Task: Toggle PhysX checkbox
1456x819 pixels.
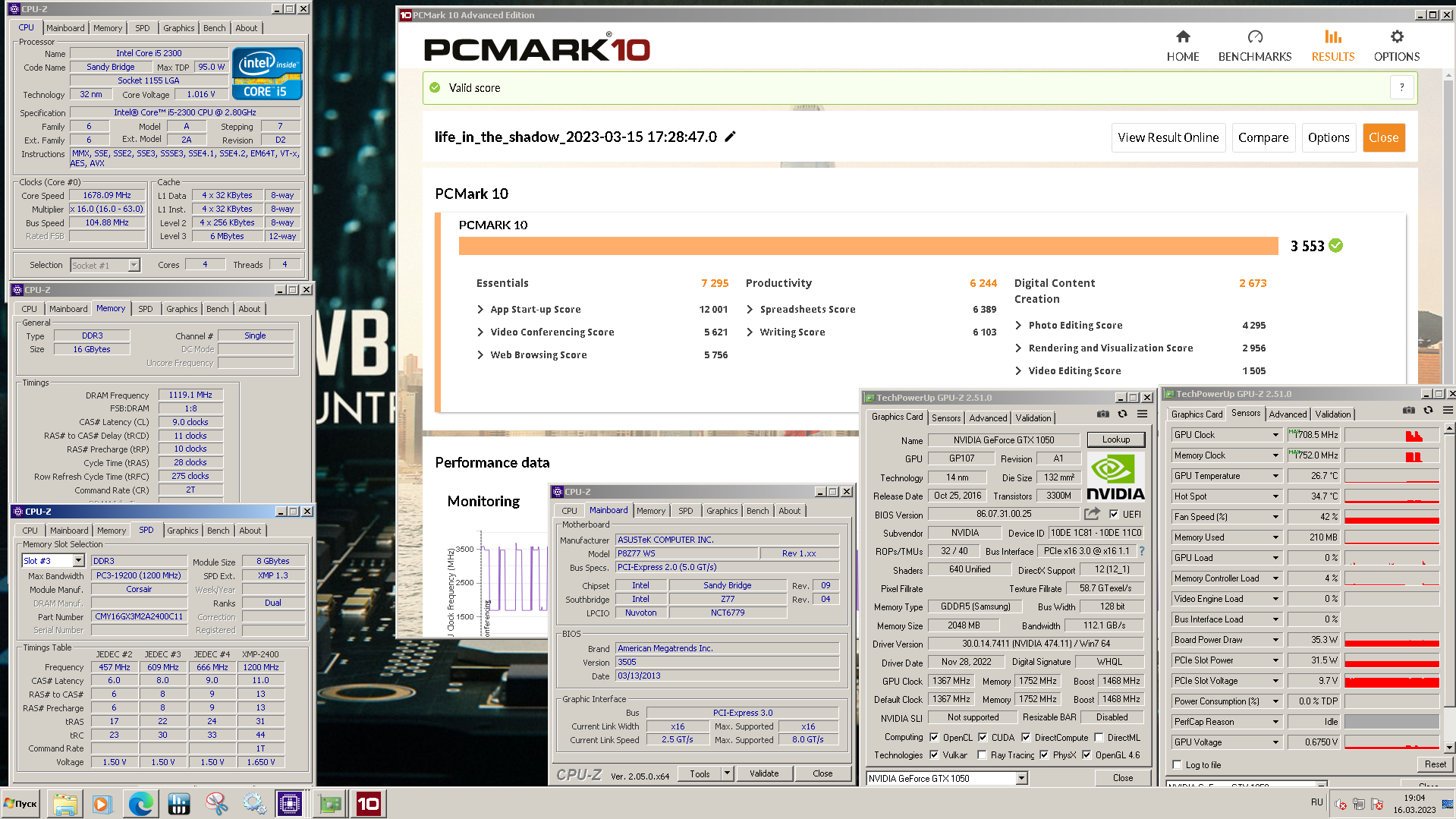Action: (1045, 754)
